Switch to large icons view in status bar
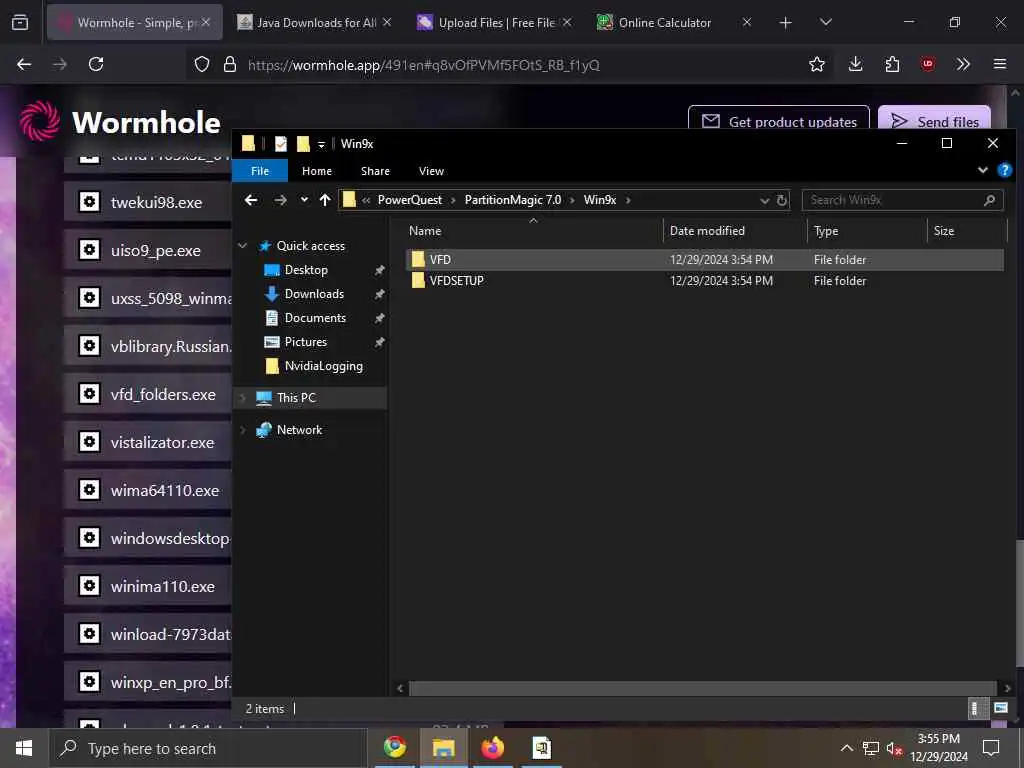This screenshot has height=768, width=1024. click(x=1000, y=708)
